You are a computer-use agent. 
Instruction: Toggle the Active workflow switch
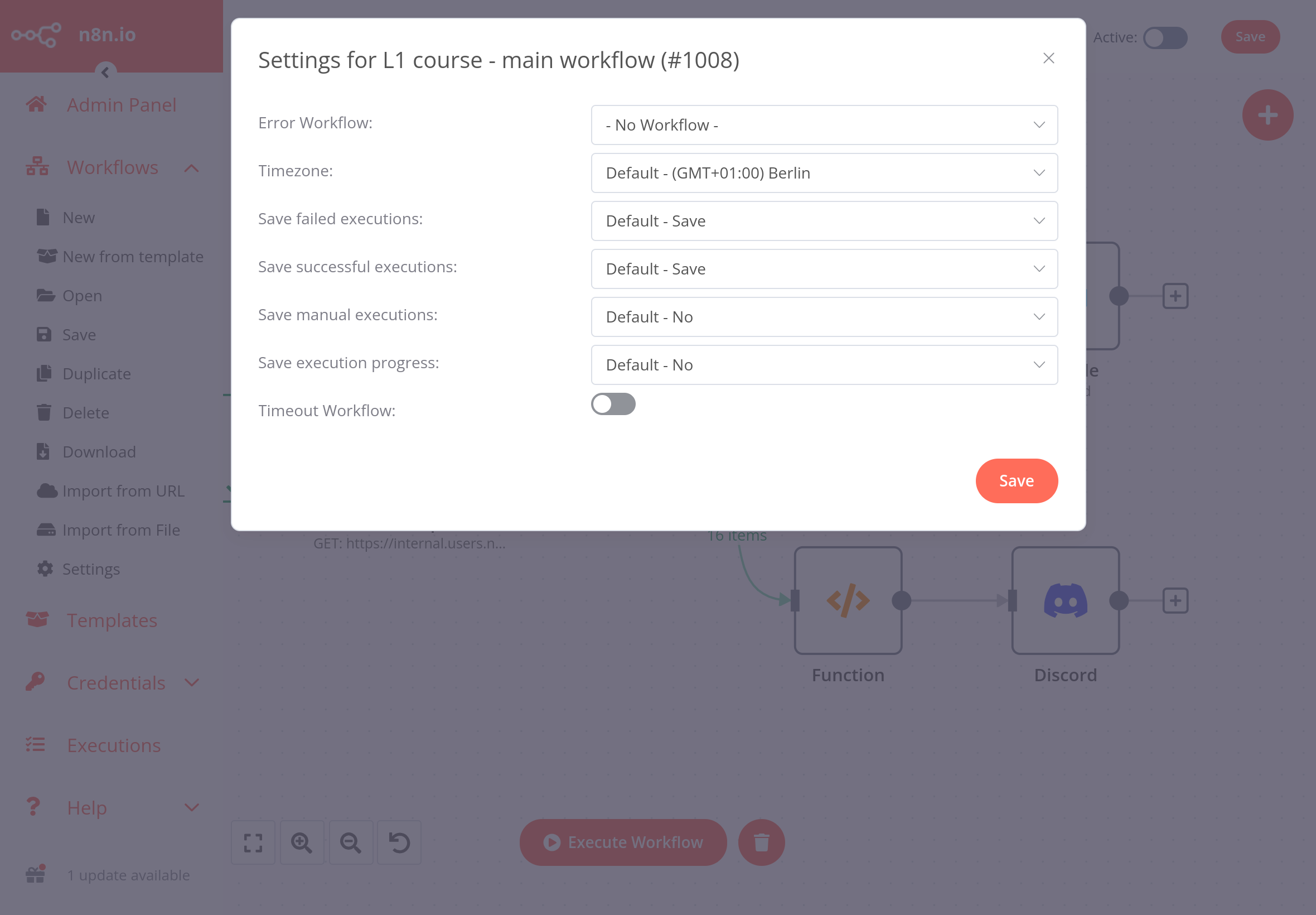(x=1164, y=37)
